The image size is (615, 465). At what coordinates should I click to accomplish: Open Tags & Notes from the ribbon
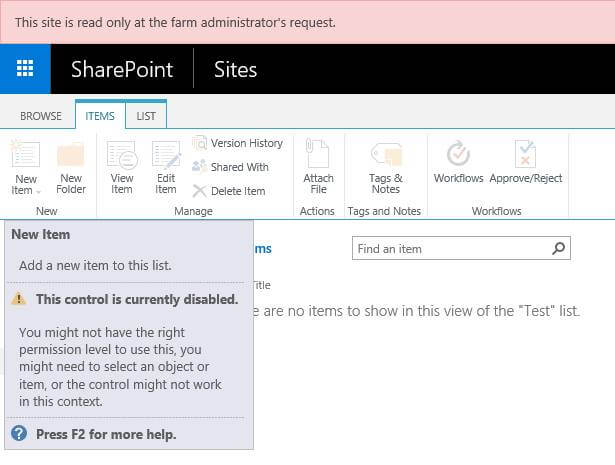[385, 157]
